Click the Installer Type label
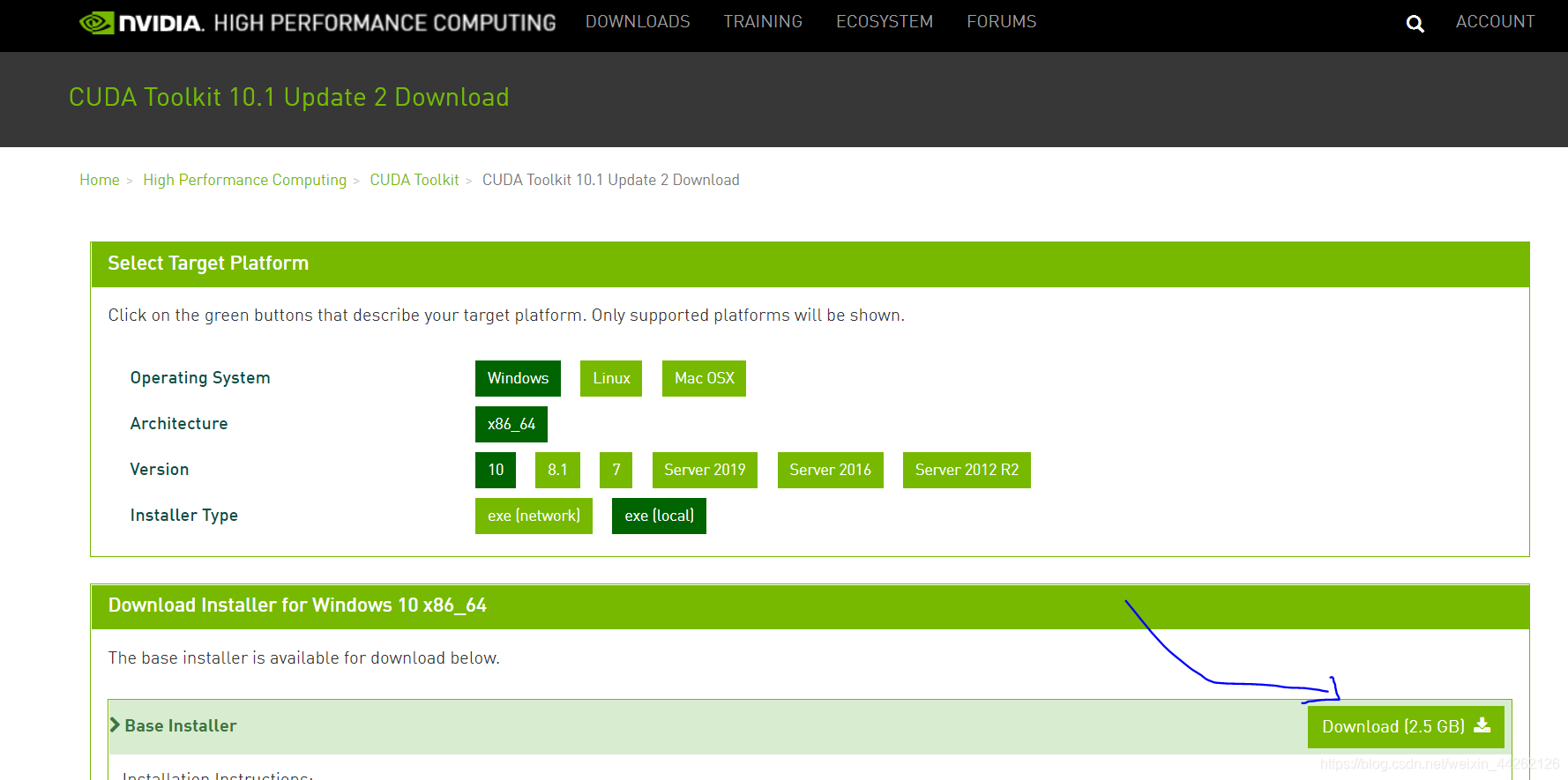The width and height of the screenshot is (1568, 780). pos(184,516)
